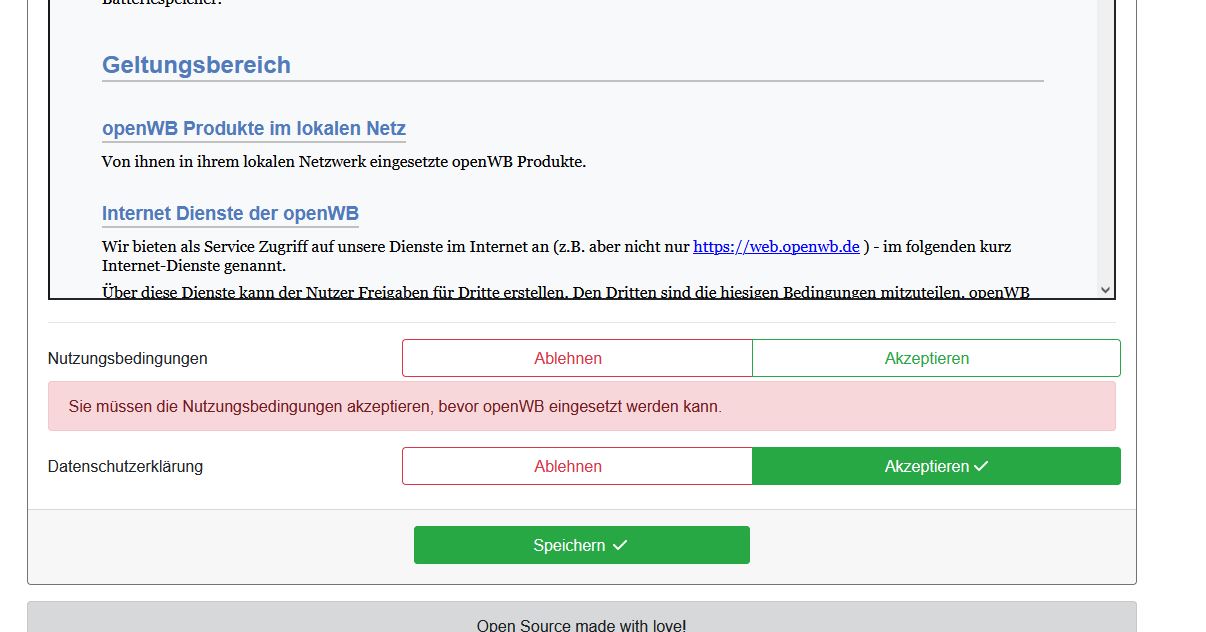
Task: Click the line starting 'Wir bieten als Service'
Action: (x=557, y=246)
